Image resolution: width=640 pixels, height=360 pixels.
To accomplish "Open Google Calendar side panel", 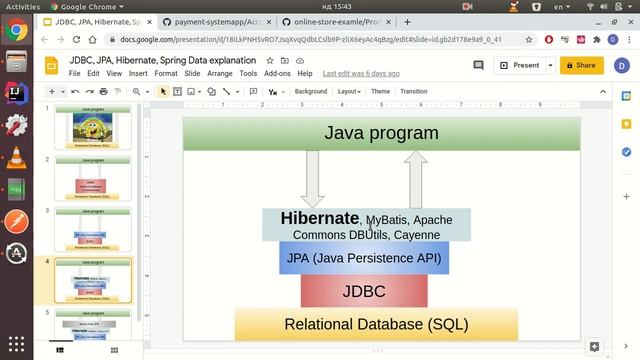I will tap(626, 96).
